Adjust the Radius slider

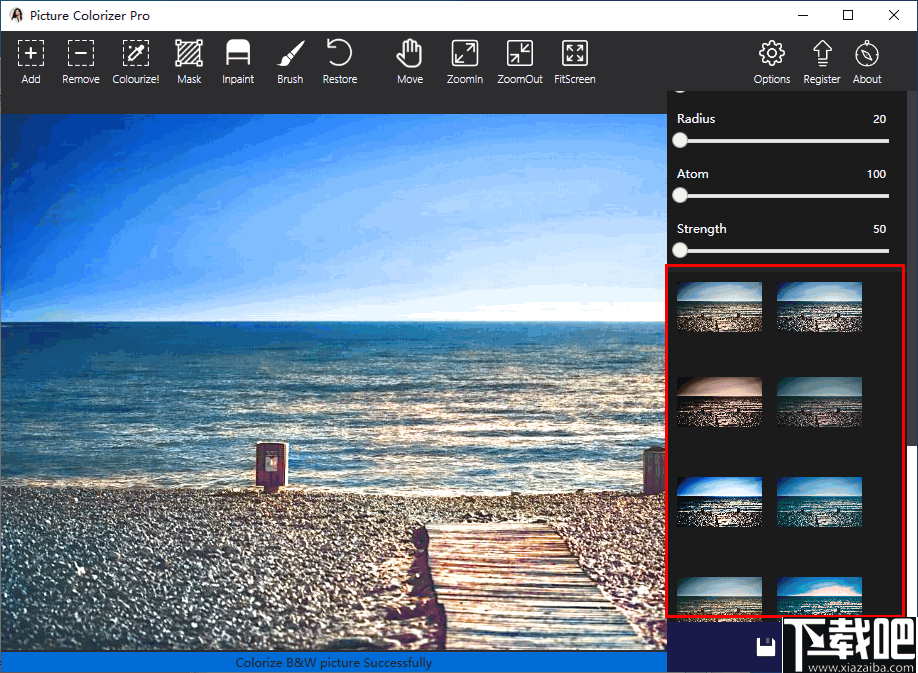coord(681,141)
